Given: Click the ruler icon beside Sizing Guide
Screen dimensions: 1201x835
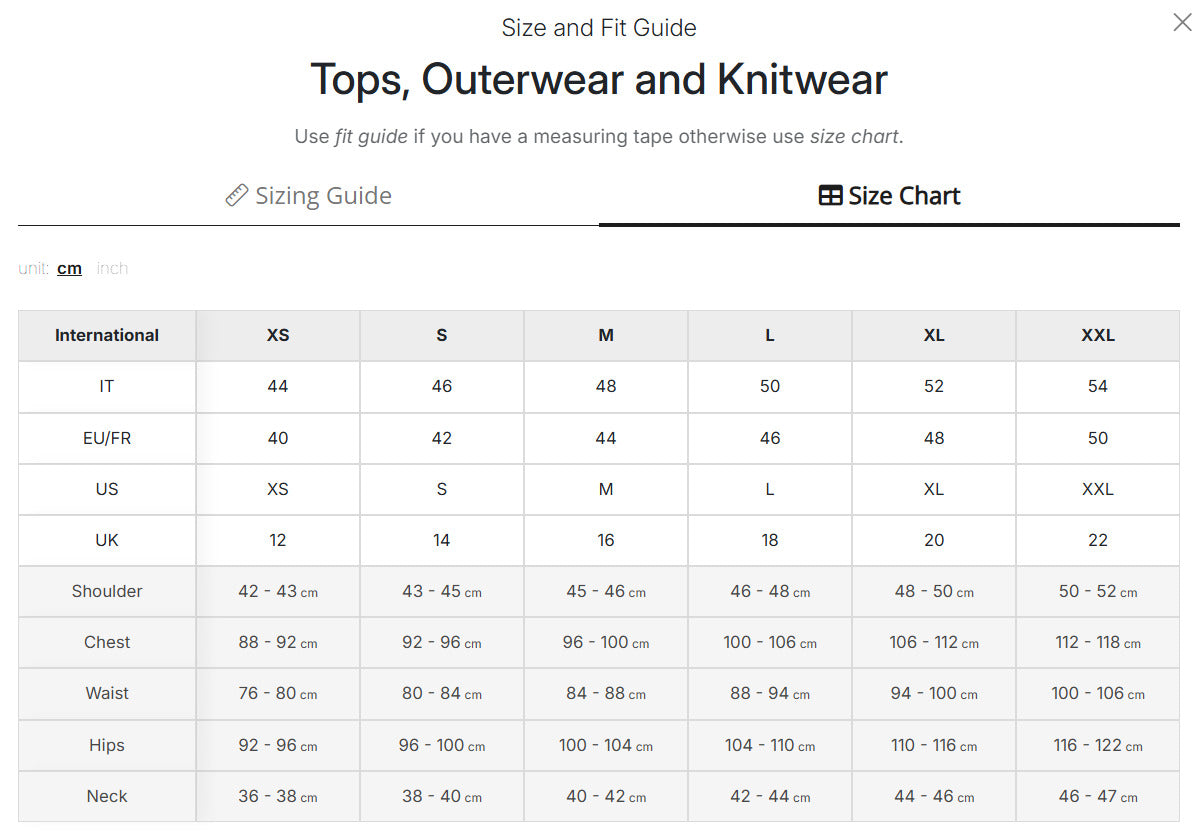Looking at the screenshot, I should pyautogui.click(x=237, y=195).
